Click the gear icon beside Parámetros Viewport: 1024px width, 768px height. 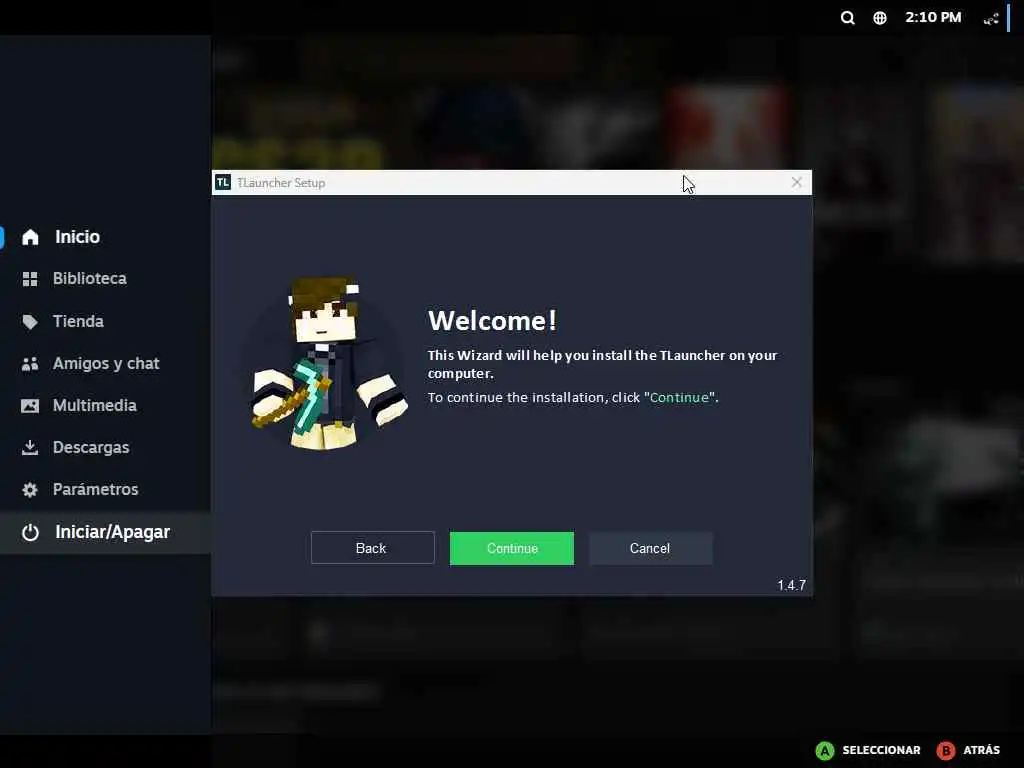[x=30, y=490]
